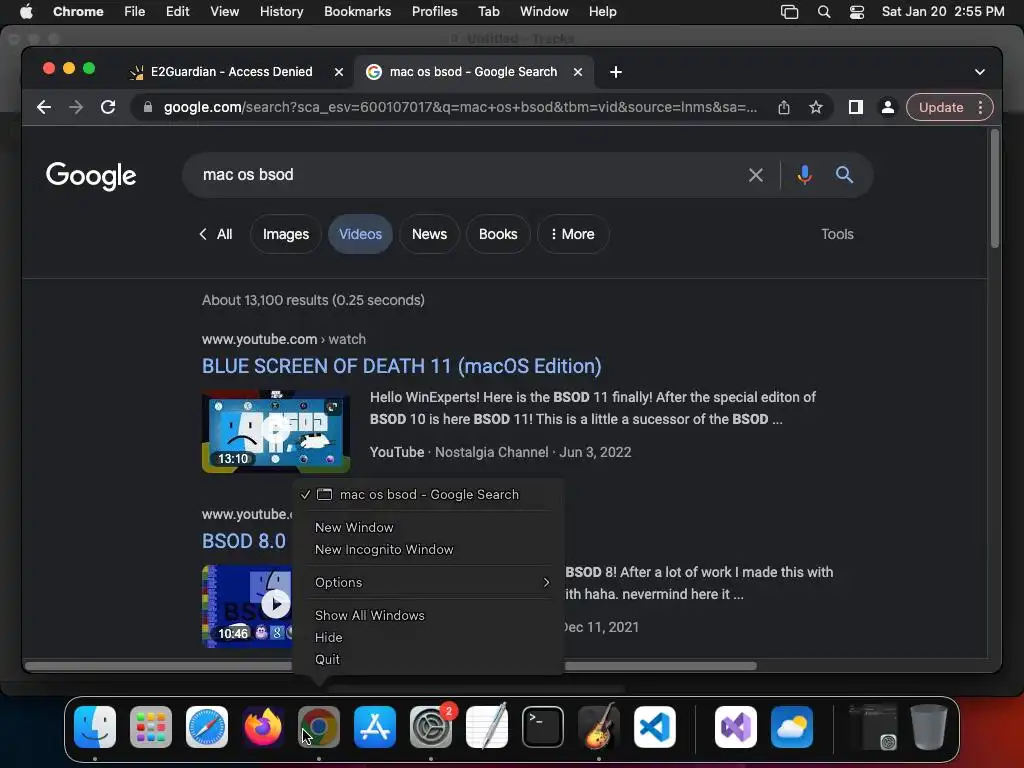Viewport: 1024px width, 768px height.
Task: Open Finder from the Dock
Action: click(x=95, y=726)
